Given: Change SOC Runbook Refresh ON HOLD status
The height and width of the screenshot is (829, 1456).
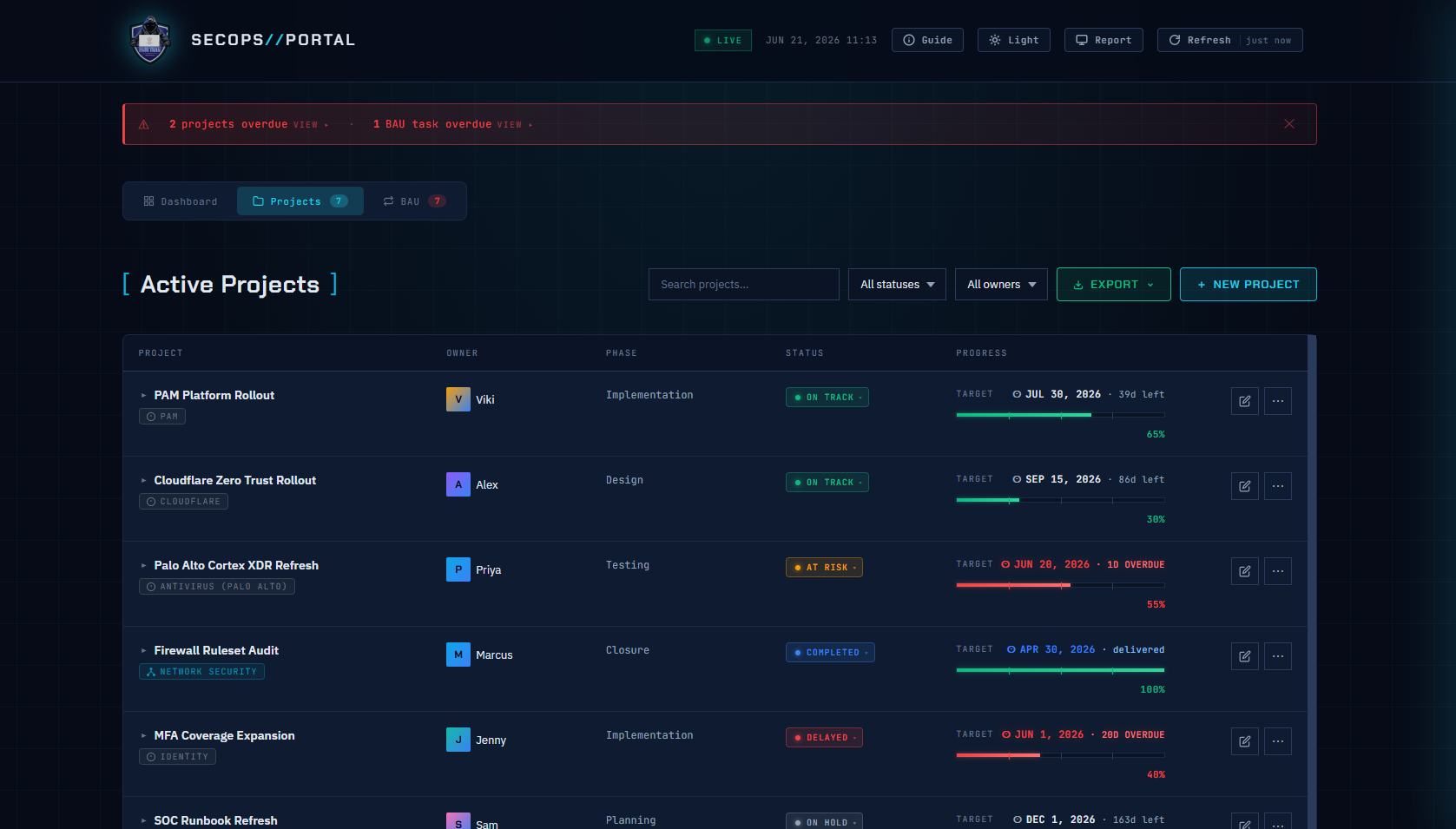Looking at the screenshot, I should pyautogui.click(x=824, y=822).
